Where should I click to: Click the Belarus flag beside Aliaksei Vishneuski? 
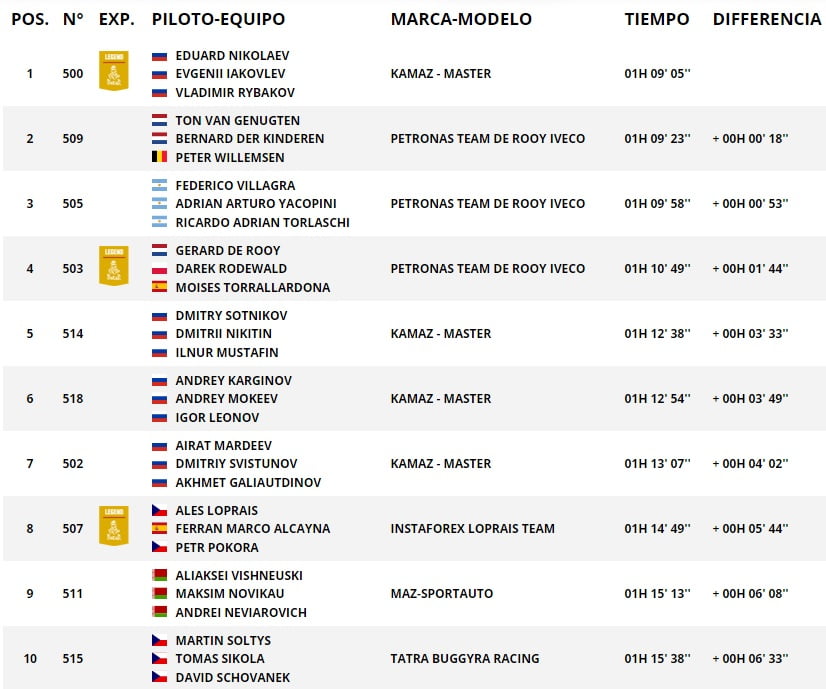click(160, 575)
